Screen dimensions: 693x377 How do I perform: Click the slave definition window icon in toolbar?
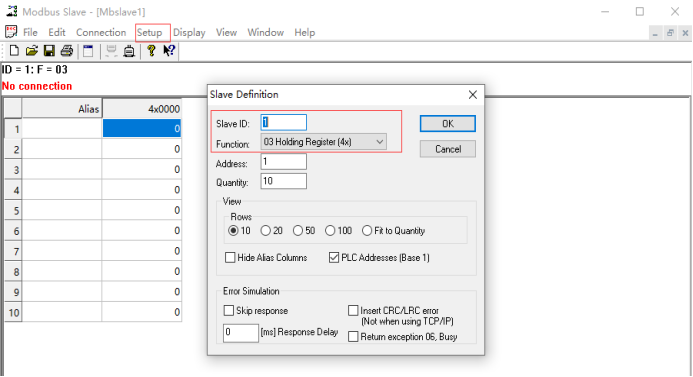[x=88, y=51]
